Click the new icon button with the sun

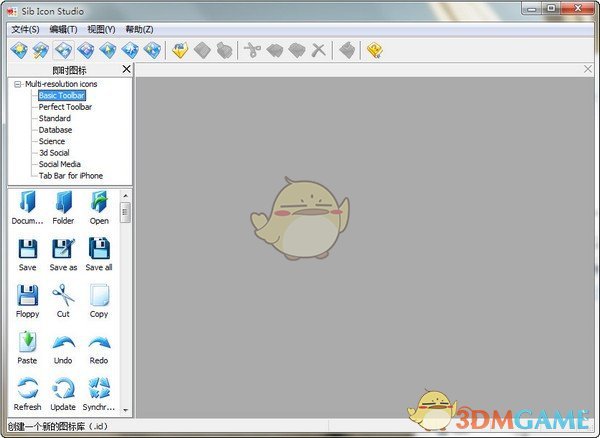pyautogui.click(x=19, y=50)
